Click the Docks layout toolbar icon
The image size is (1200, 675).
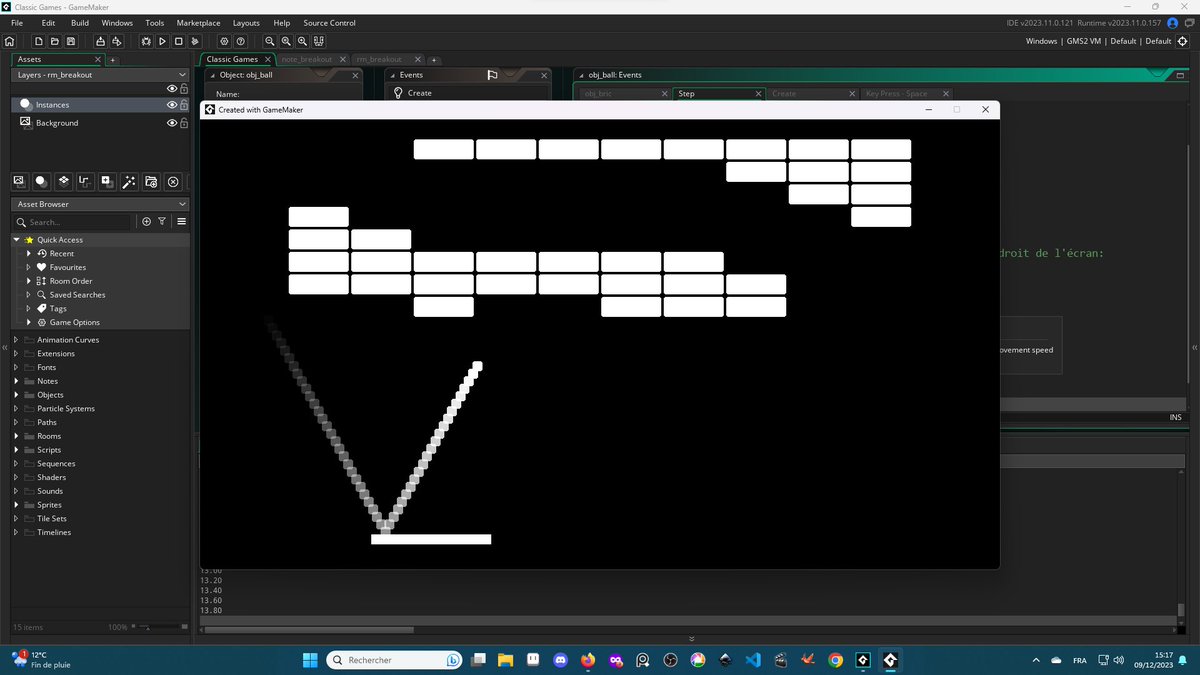pyautogui.click(x=319, y=41)
